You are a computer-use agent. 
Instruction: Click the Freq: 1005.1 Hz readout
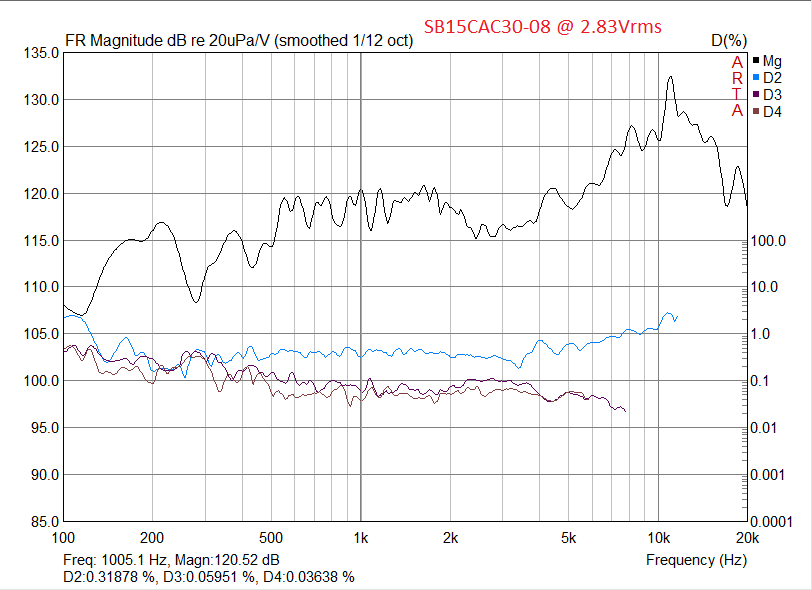click(x=117, y=560)
